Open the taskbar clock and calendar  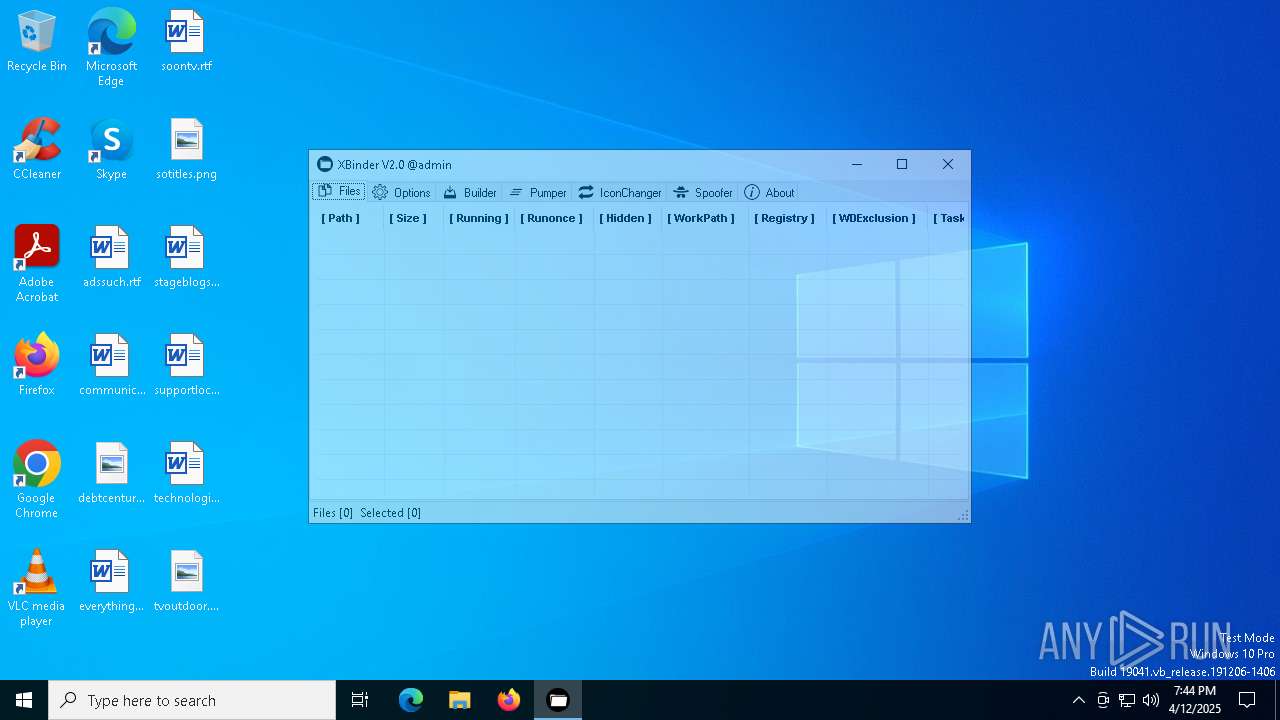[1195, 700]
